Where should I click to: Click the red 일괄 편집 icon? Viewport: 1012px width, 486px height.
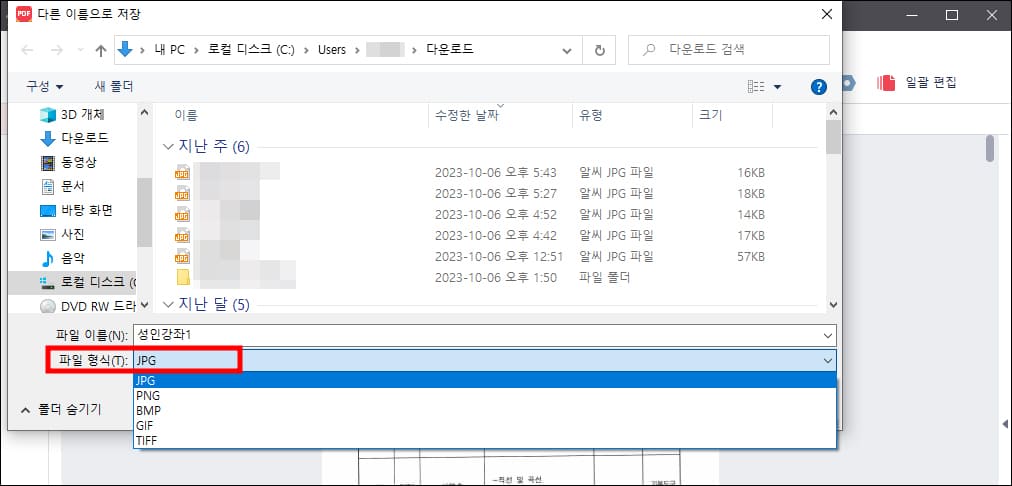pos(886,83)
